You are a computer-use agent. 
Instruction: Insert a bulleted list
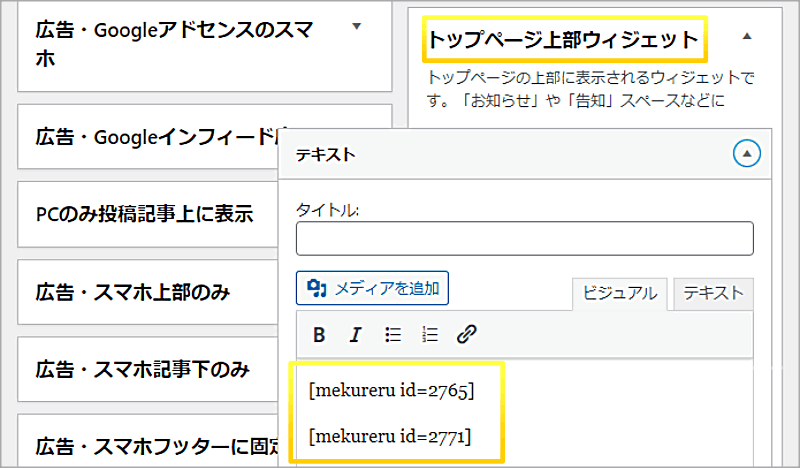392,335
